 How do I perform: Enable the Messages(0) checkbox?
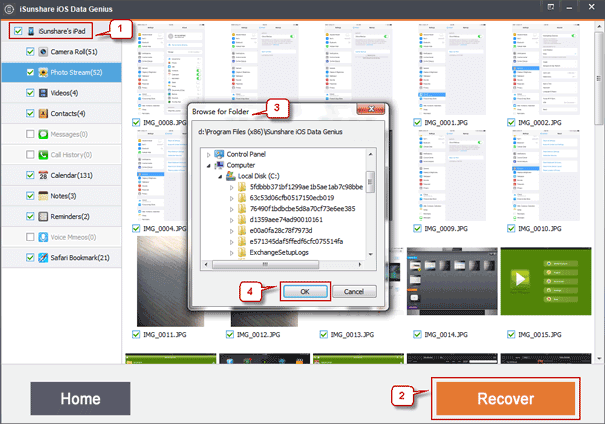click(30, 134)
